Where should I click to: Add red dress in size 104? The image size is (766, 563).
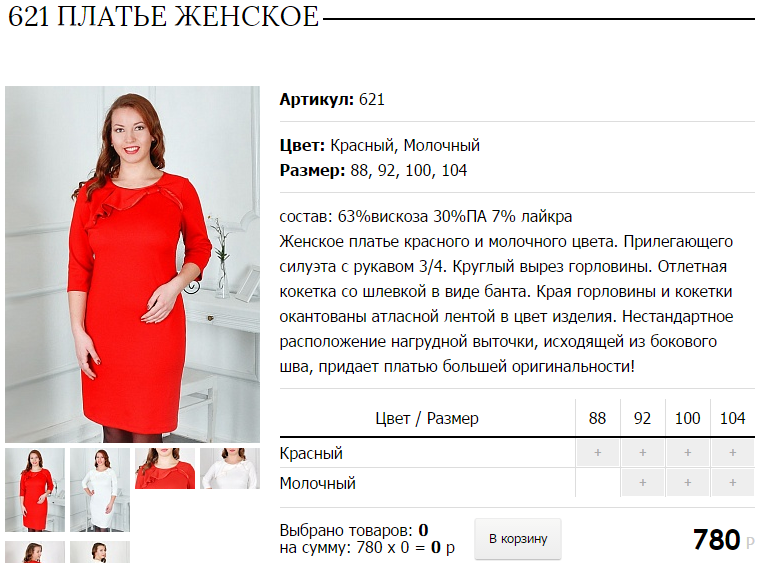(x=732, y=453)
